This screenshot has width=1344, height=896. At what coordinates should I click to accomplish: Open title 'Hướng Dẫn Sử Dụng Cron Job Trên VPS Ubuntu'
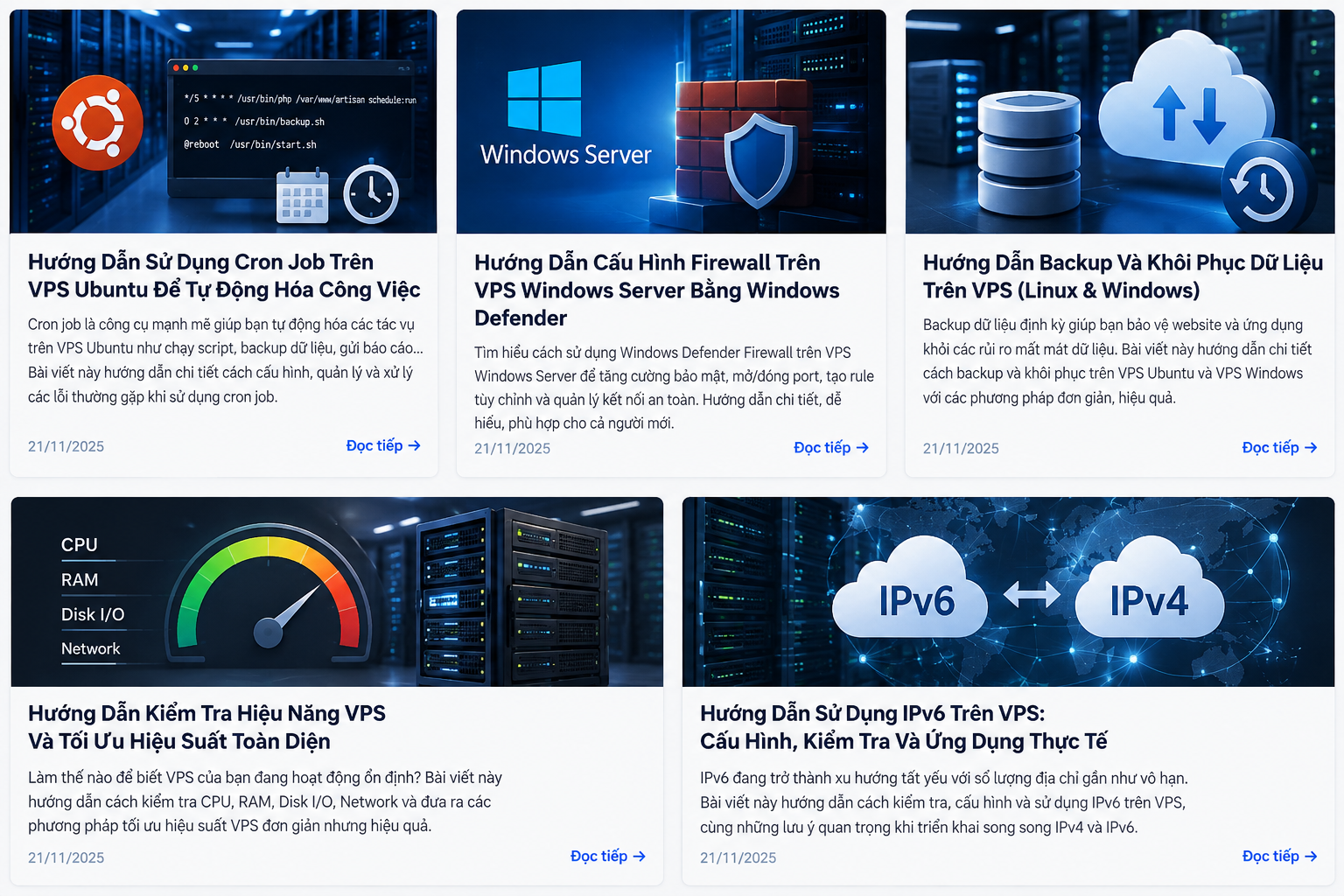(224, 276)
